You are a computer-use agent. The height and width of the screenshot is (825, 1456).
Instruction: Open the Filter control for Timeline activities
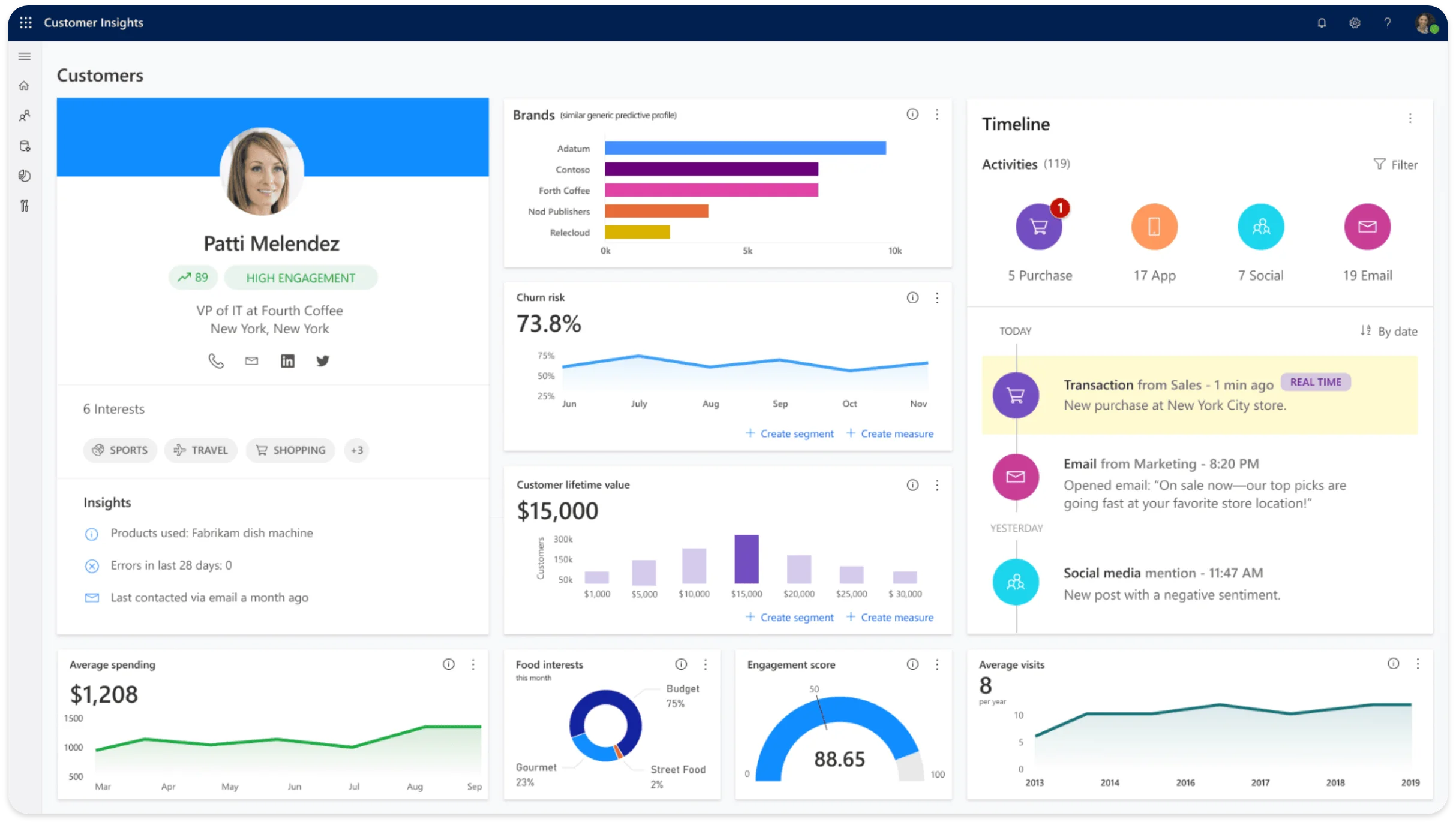(x=1396, y=164)
